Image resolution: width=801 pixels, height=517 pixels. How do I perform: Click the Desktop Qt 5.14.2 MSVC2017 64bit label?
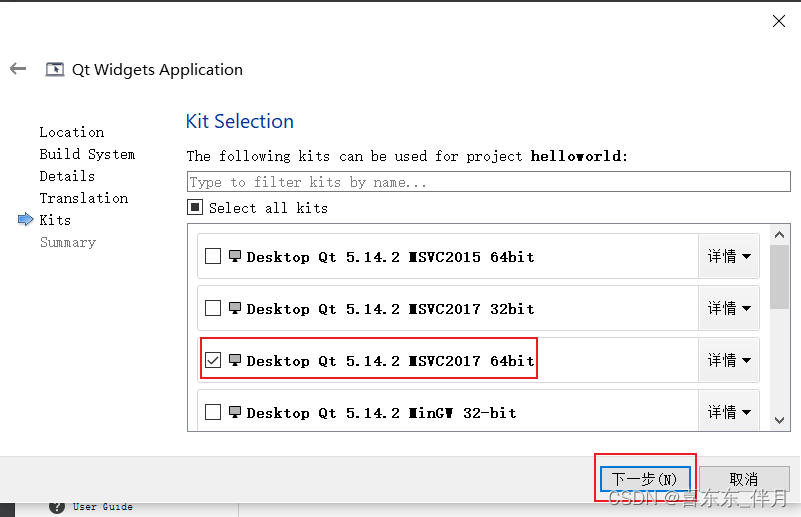pyautogui.click(x=390, y=361)
